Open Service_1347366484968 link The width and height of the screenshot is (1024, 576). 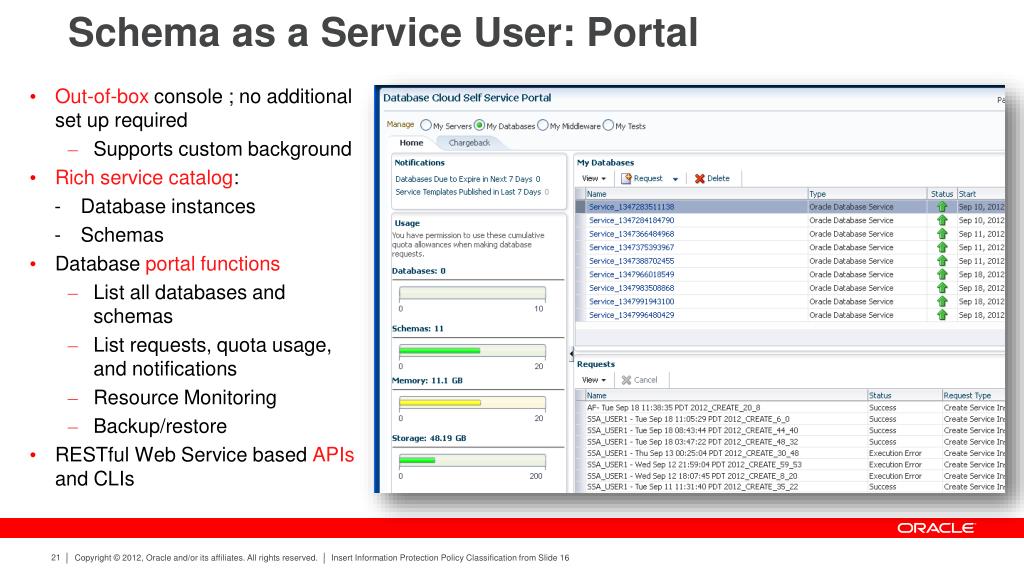click(x=631, y=234)
